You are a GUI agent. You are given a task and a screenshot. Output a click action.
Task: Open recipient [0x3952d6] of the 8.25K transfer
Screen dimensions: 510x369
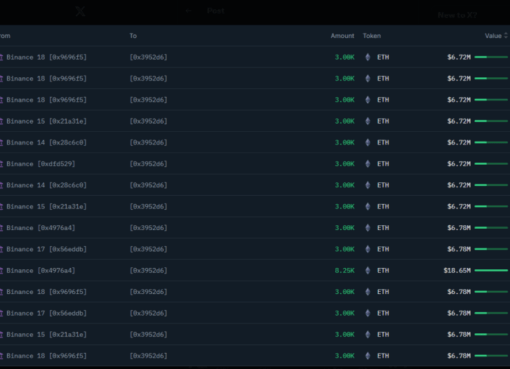(x=148, y=270)
